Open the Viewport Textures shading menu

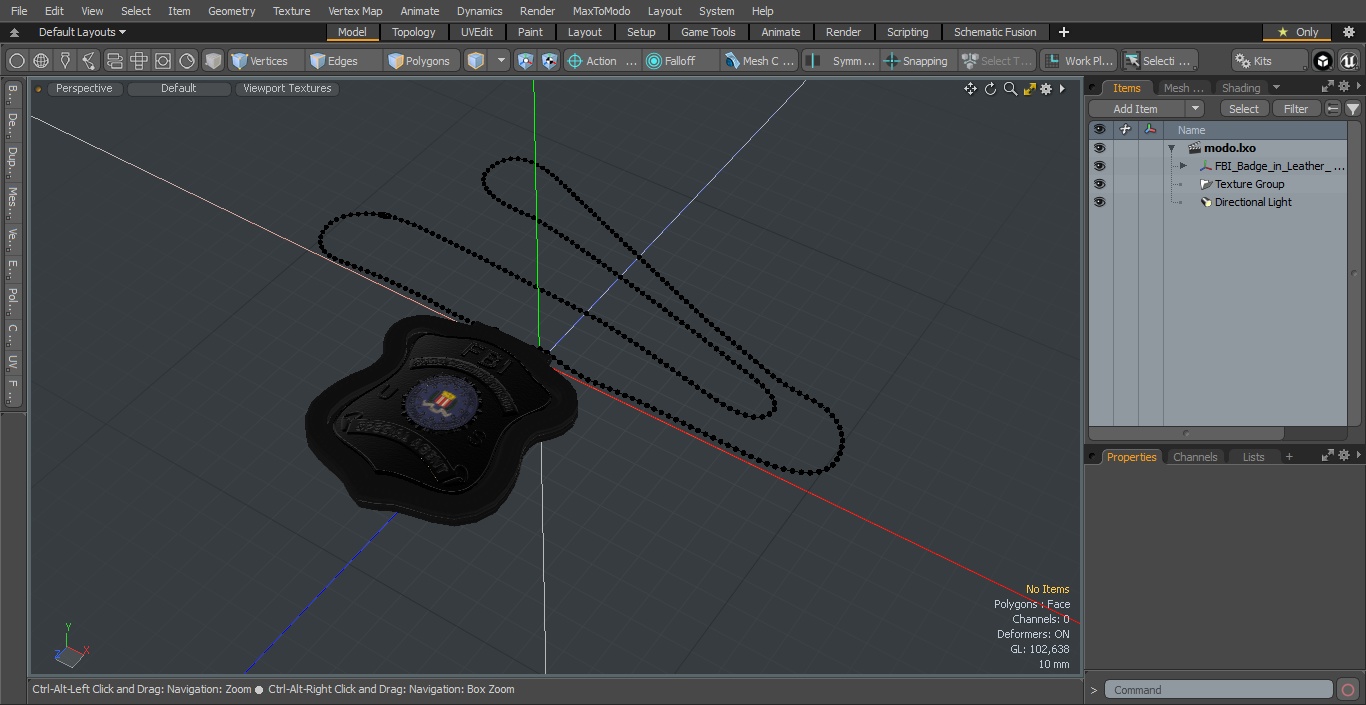coord(287,88)
